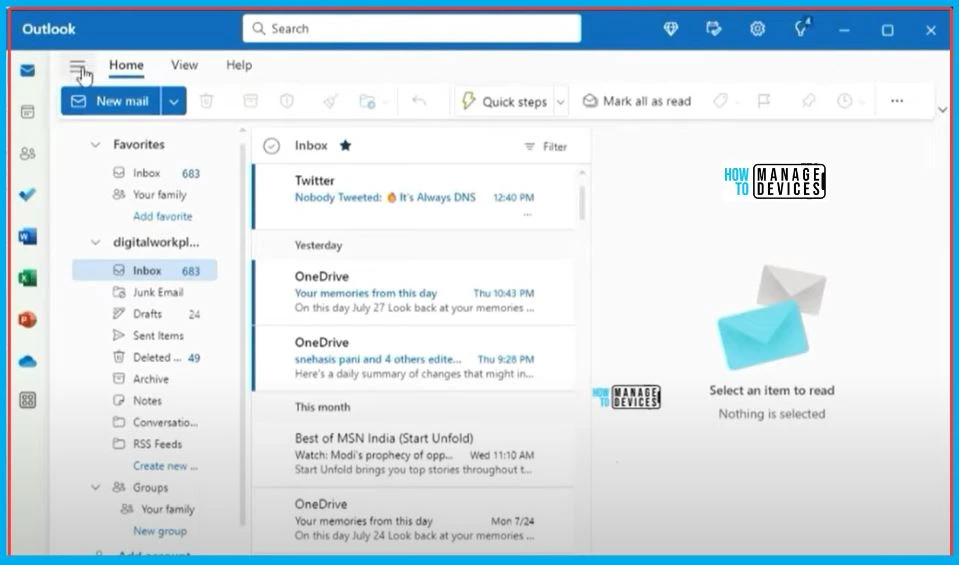Open the Home tab

[x=127, y=65]
